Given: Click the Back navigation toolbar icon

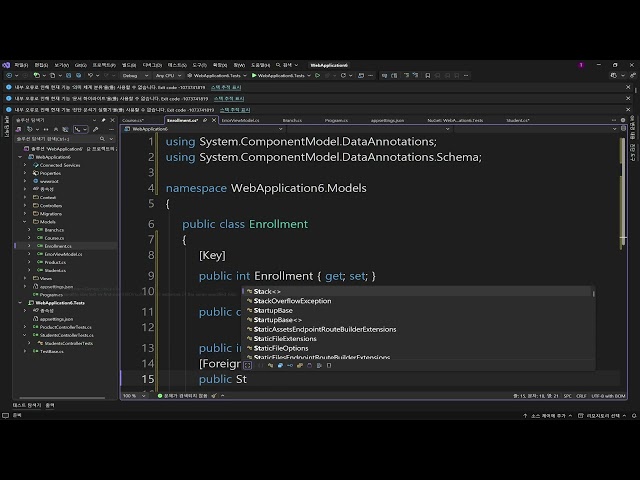Looking at the screenshot, I should [9, 76].
